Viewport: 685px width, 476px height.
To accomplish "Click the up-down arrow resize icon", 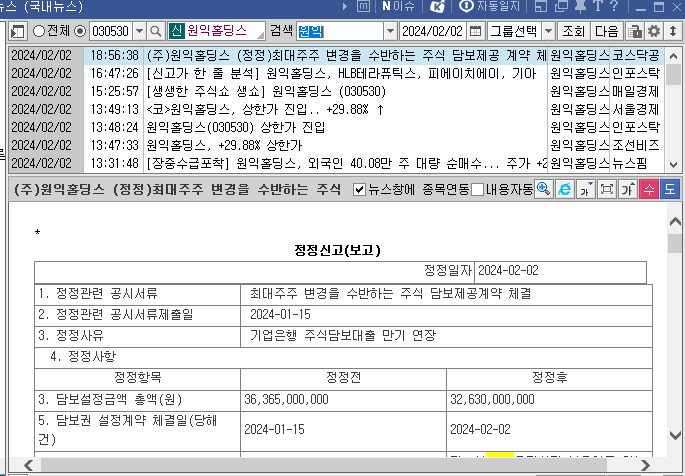I will tap(673, 31).
